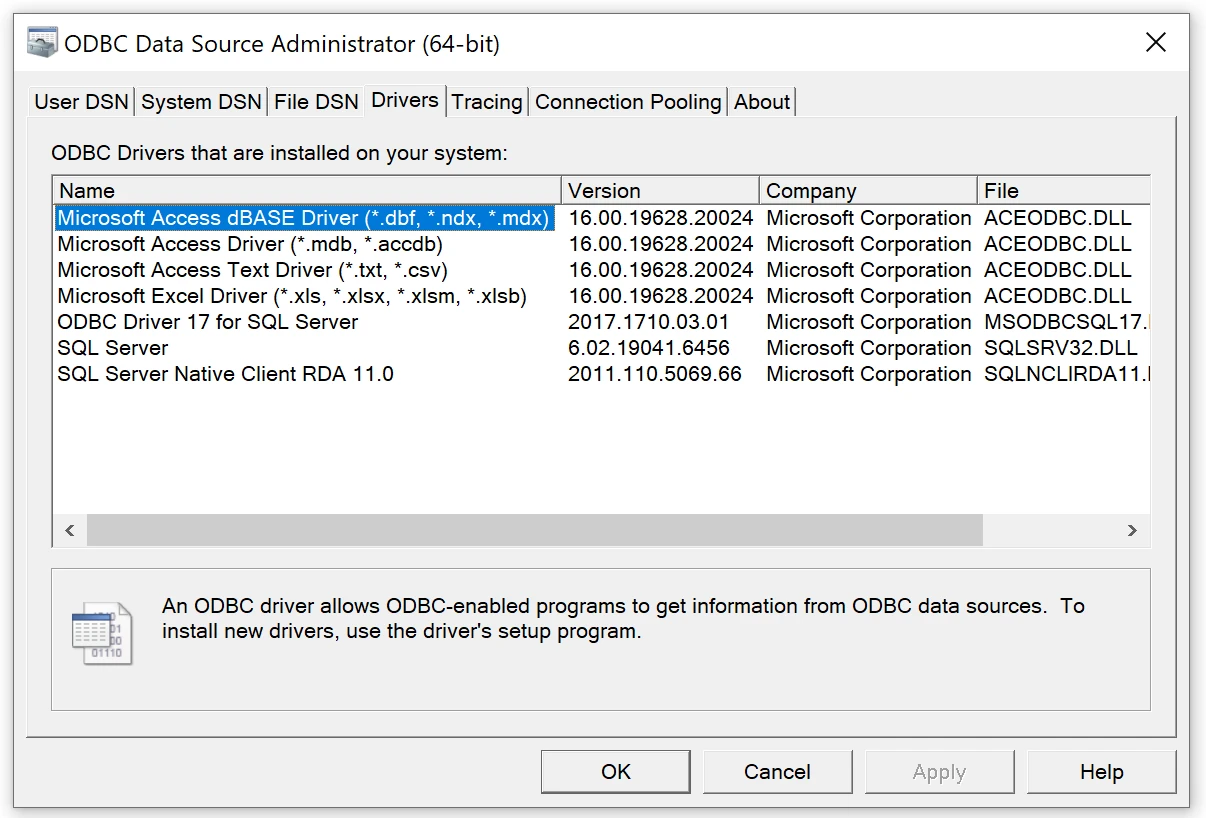Open the System DSN tab
Viewport: 1206px width, 818px height.
tap(201, 102)
